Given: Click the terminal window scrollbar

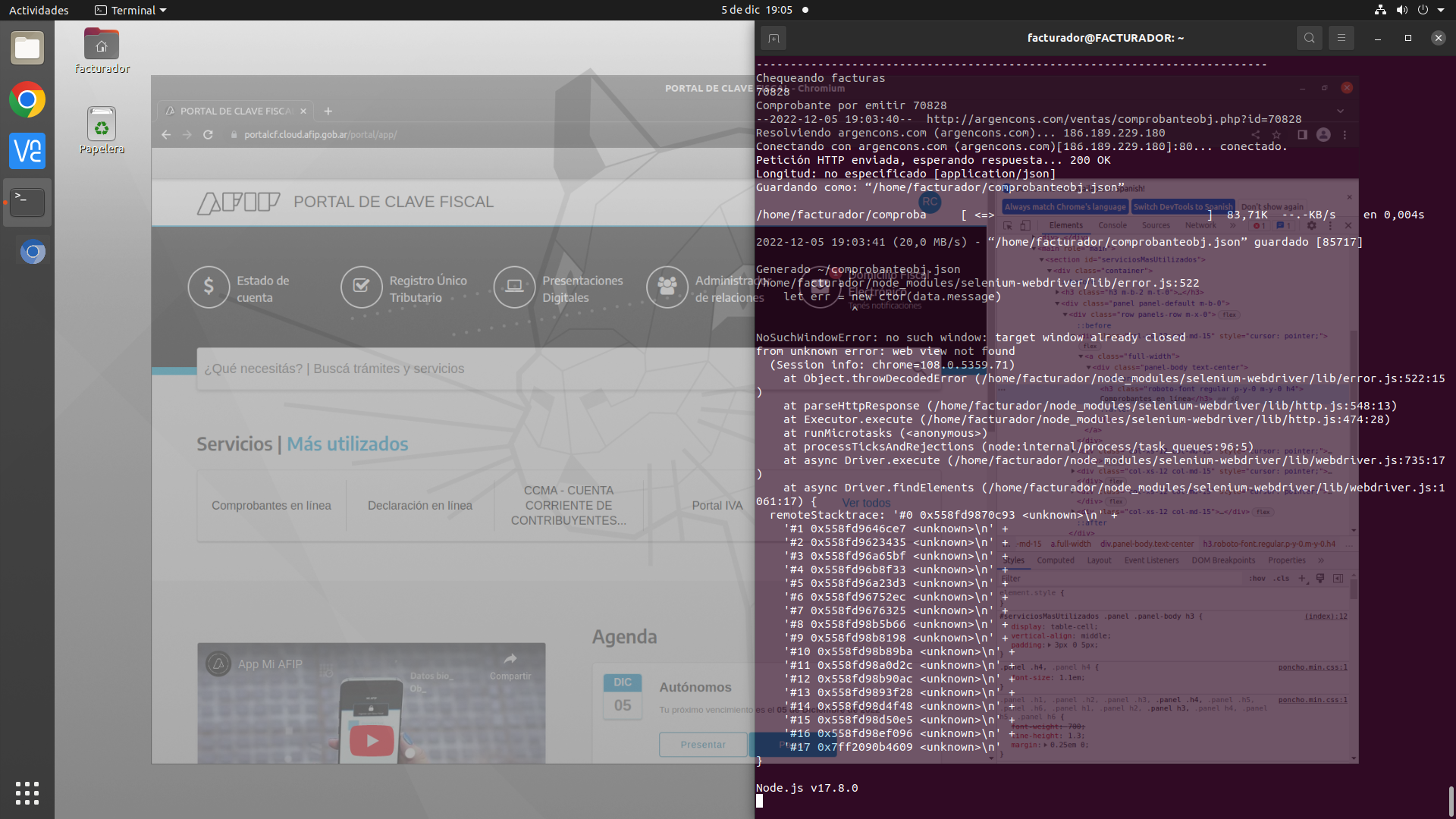Looking at the screenshot, I should pos(1451,801).
